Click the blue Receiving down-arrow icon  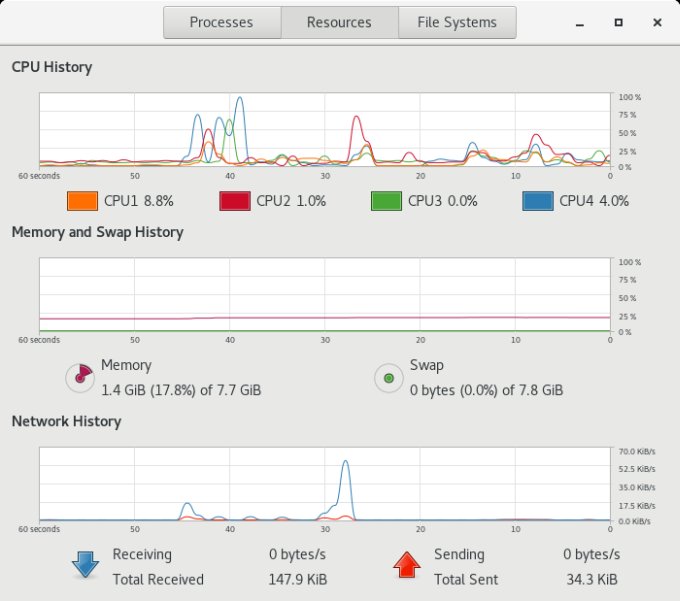click(85, 566)
